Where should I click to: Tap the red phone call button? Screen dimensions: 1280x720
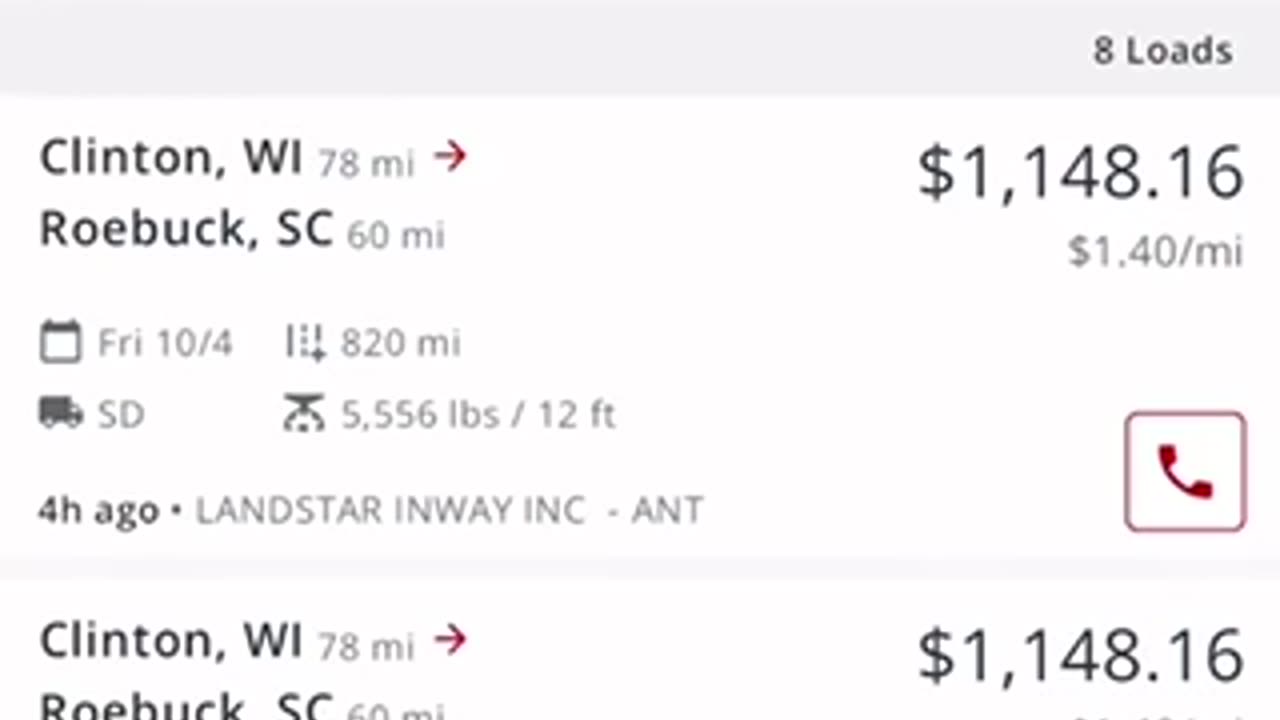tap(1185, 471)
